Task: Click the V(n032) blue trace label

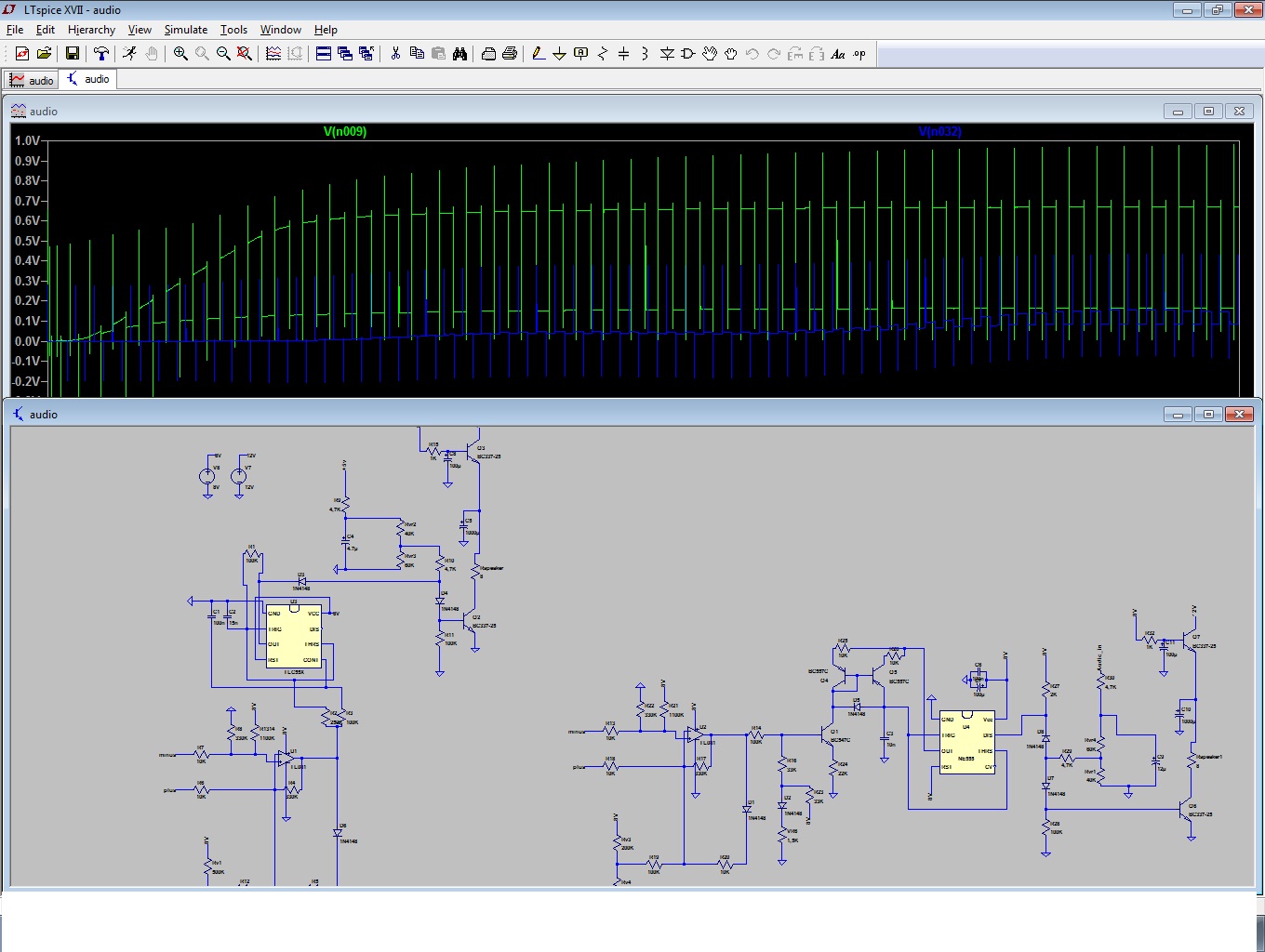Action: (x=939, y=132)
